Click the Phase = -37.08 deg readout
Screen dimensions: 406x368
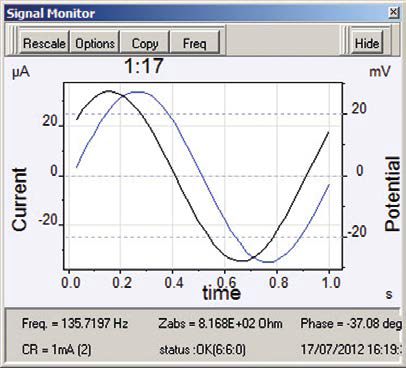351,323
